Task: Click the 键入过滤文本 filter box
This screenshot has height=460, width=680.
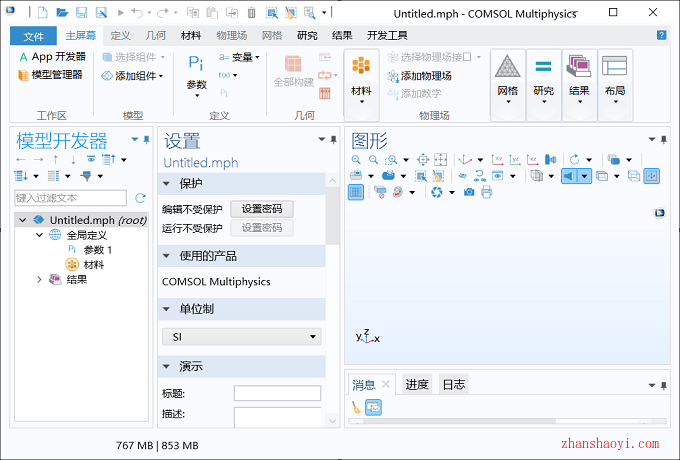Action: 70,198
